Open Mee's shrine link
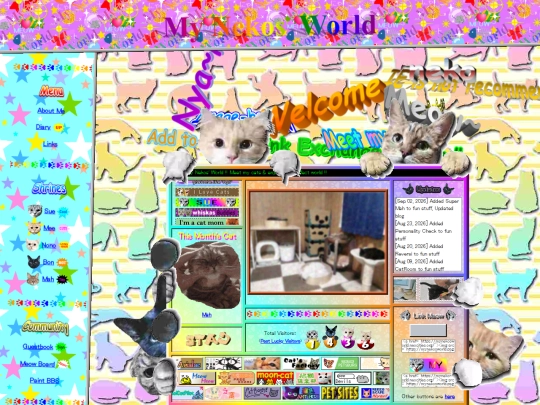 coord(49,228)
